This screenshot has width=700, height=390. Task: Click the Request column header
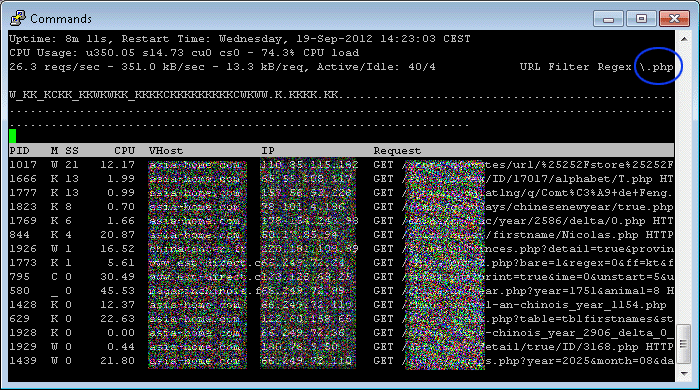[x=397, y=150]
